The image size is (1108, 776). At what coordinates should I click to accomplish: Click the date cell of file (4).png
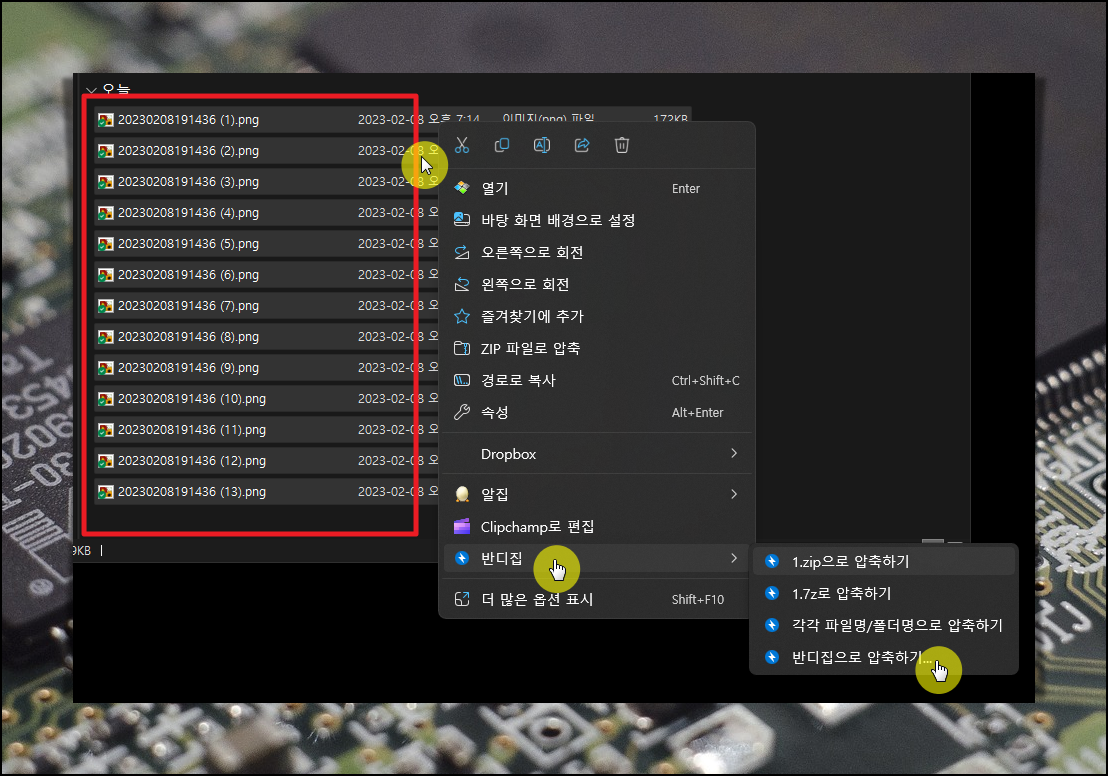pos(398,213)
